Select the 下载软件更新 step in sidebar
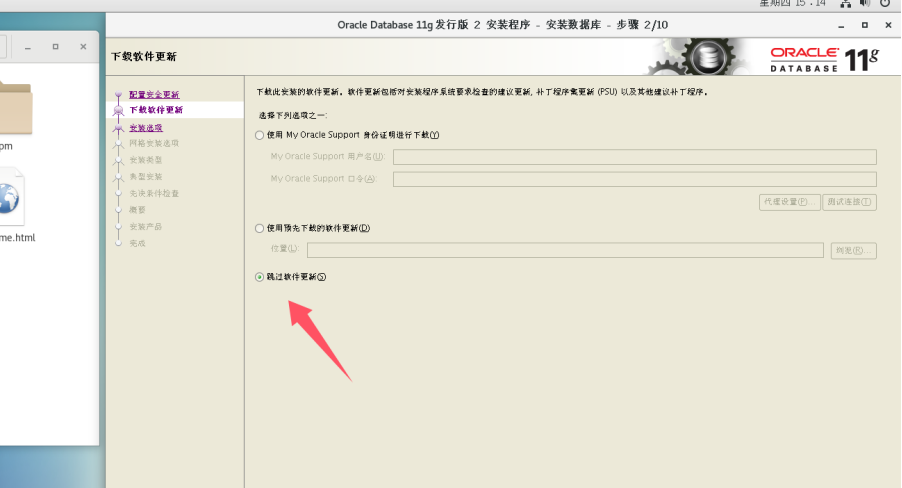 (x=156, y=110)
